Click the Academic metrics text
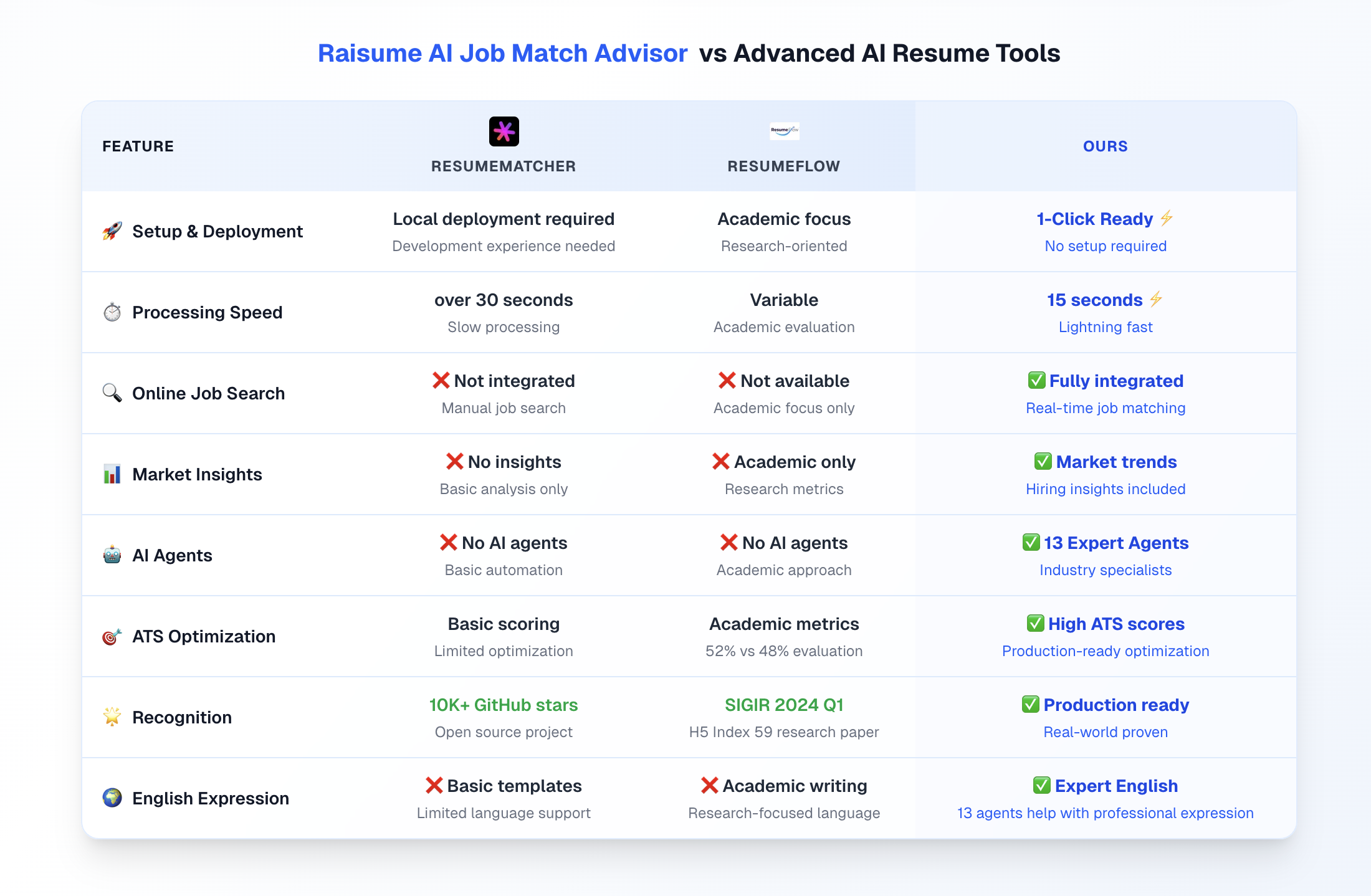The height and width of the screenshot is (896, 1371). click(x=784, y=624)
